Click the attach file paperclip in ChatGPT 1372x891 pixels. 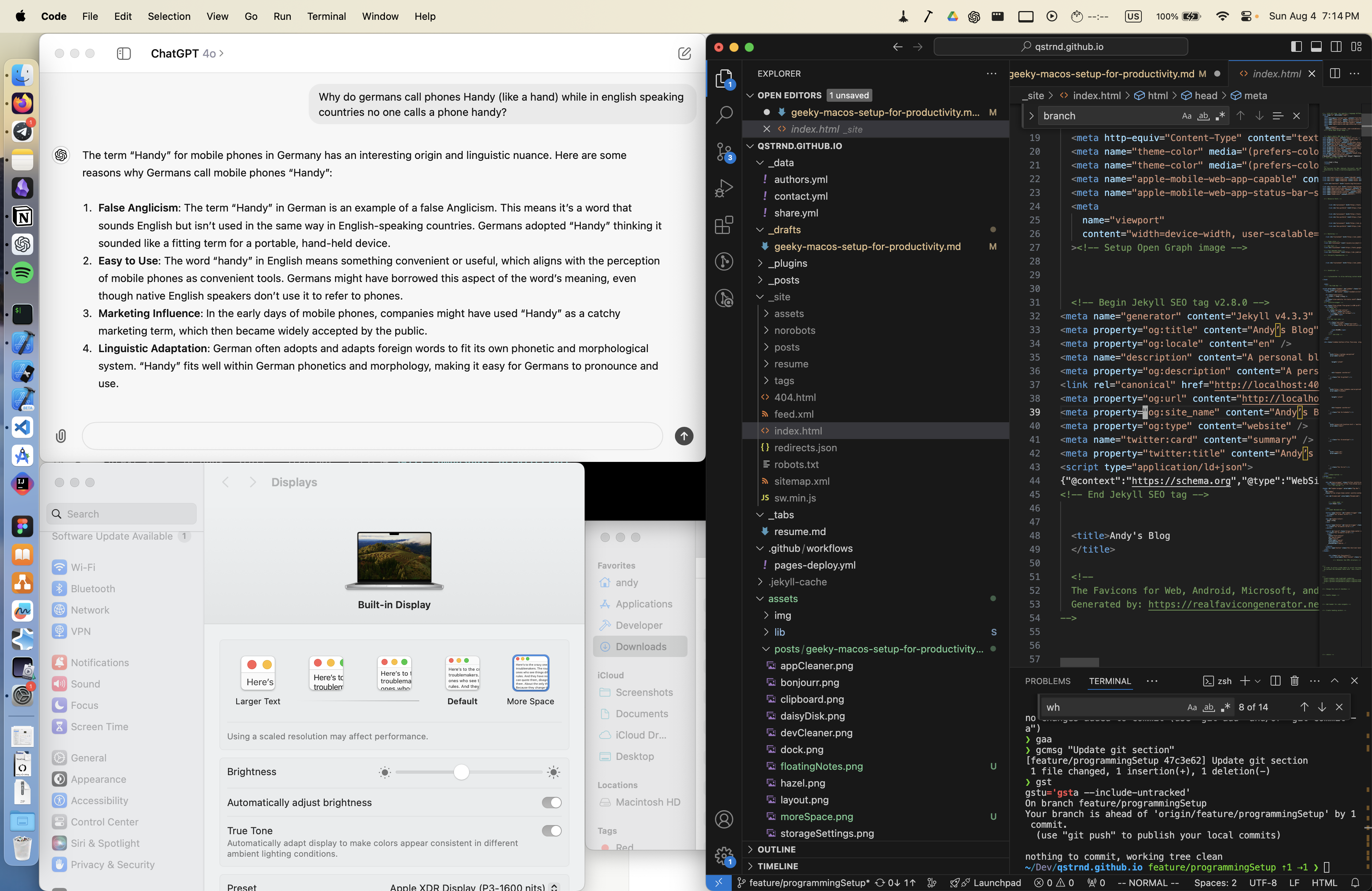click(61, 436)
